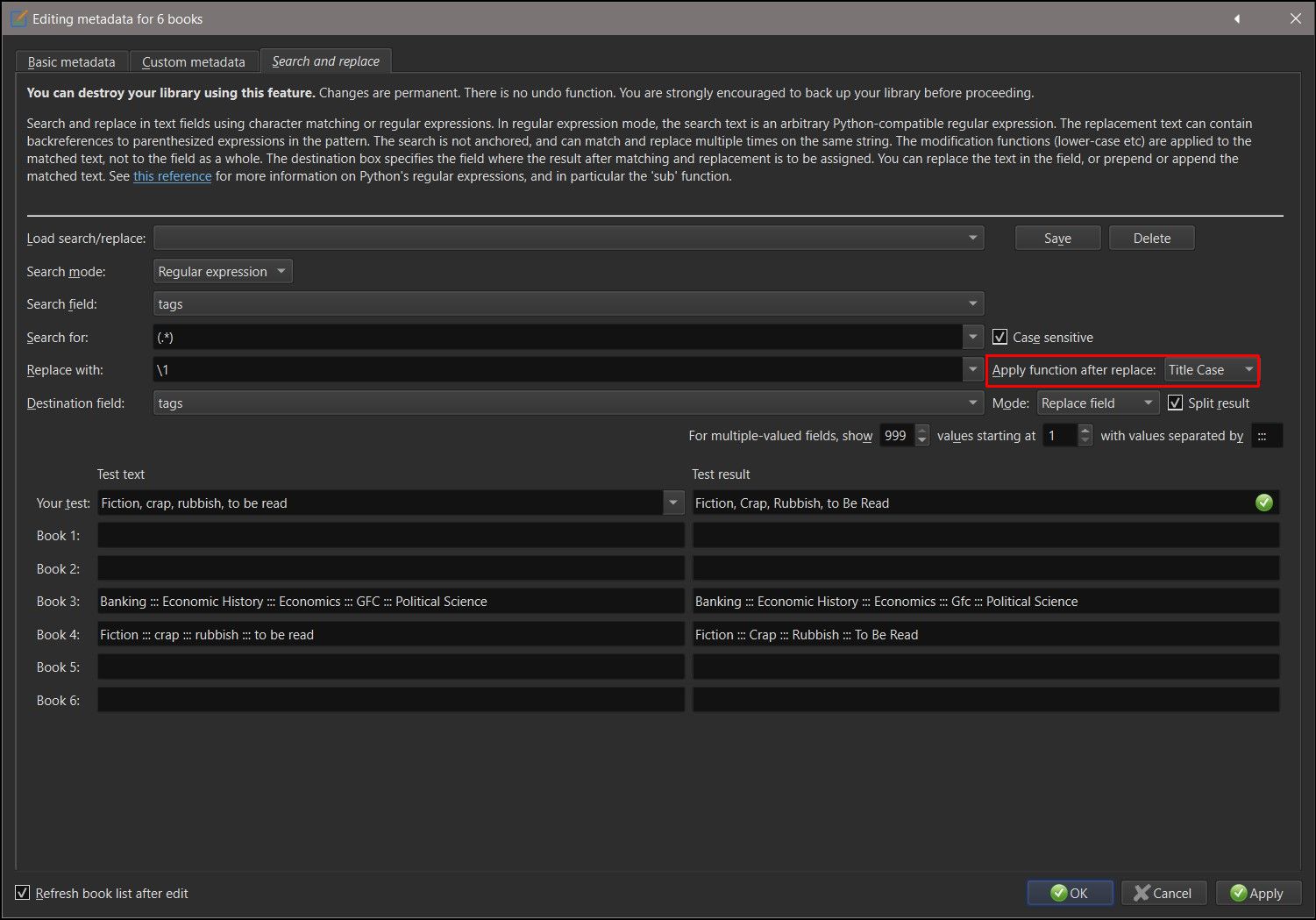
Task: Select the Search and replace tab
Action: [x=325, y=61]
